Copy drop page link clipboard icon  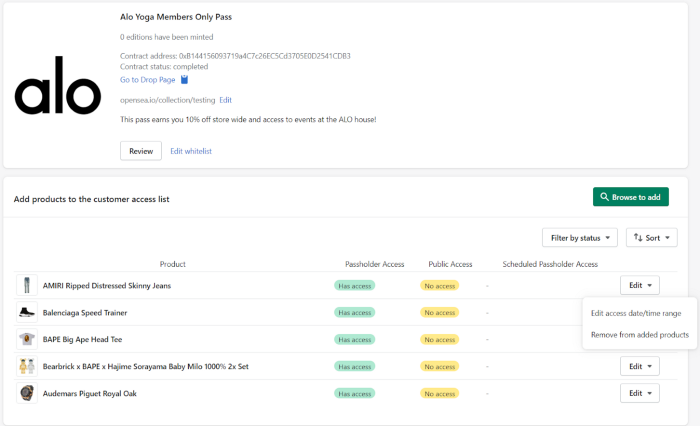(184, 79)
